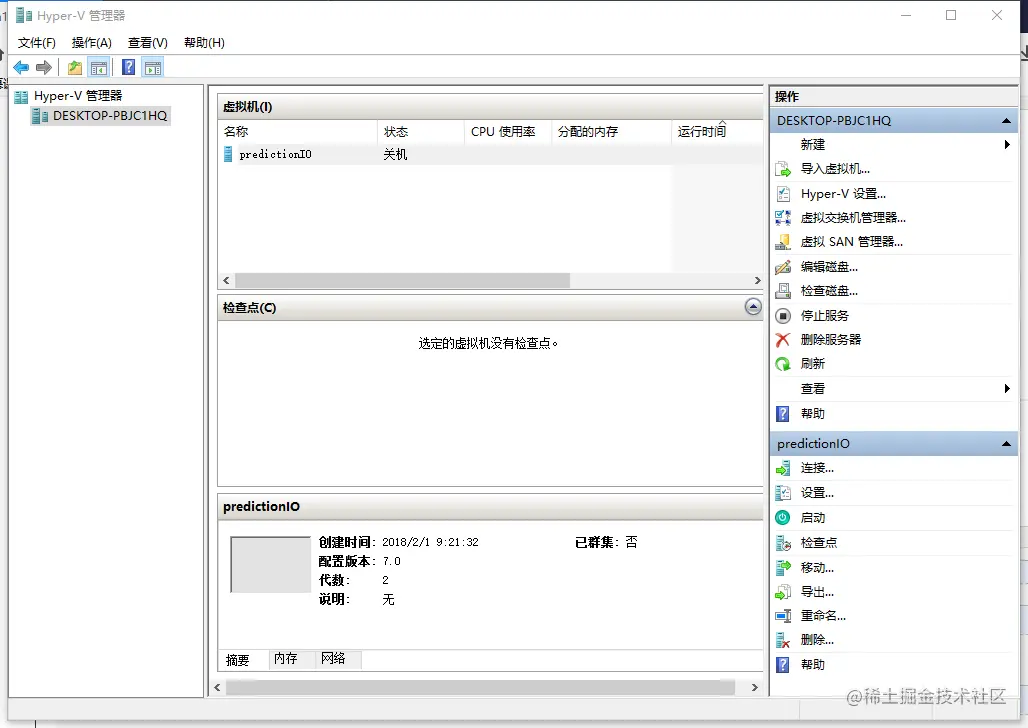Sort by 状态 column header

(421, 132)
